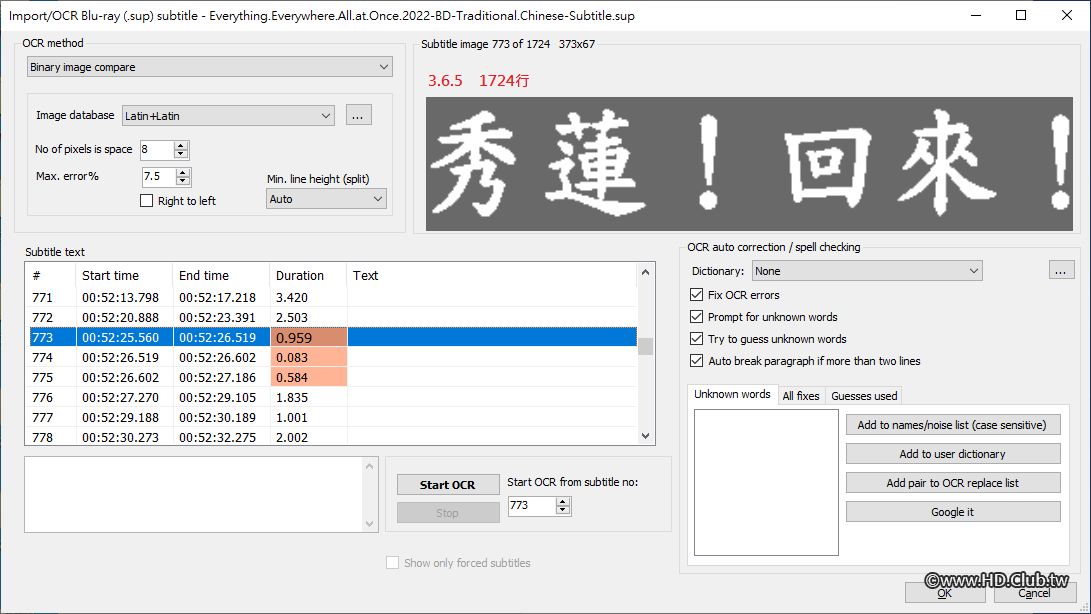1091x614 pixels.
Task: Minimize the Import/OCR dialog window
Action: pos(976,15)
